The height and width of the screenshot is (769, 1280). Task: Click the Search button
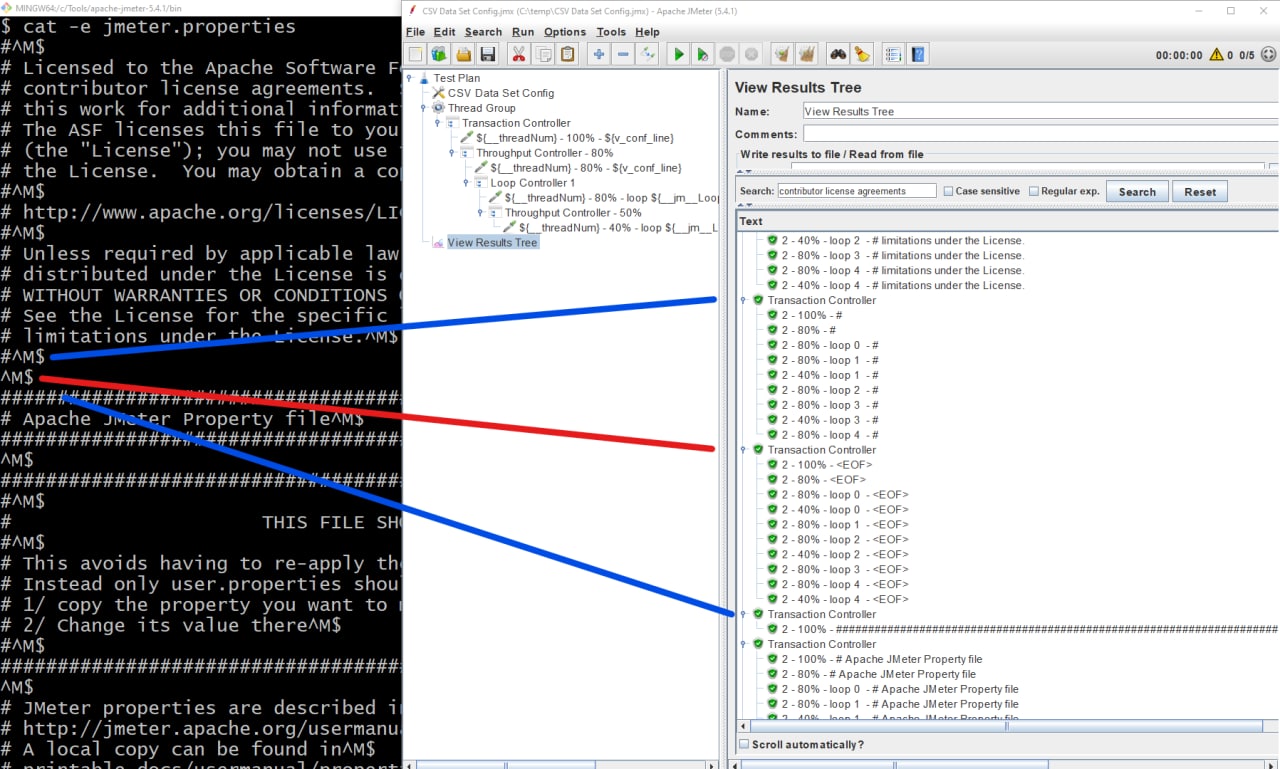[1137, 192]
